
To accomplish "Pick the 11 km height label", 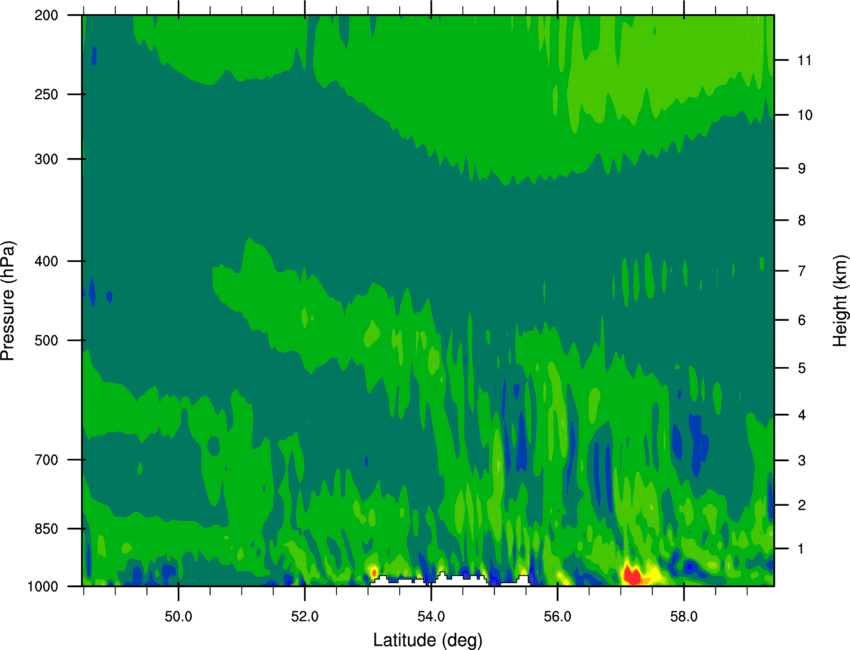I will [x=804, y=60].
